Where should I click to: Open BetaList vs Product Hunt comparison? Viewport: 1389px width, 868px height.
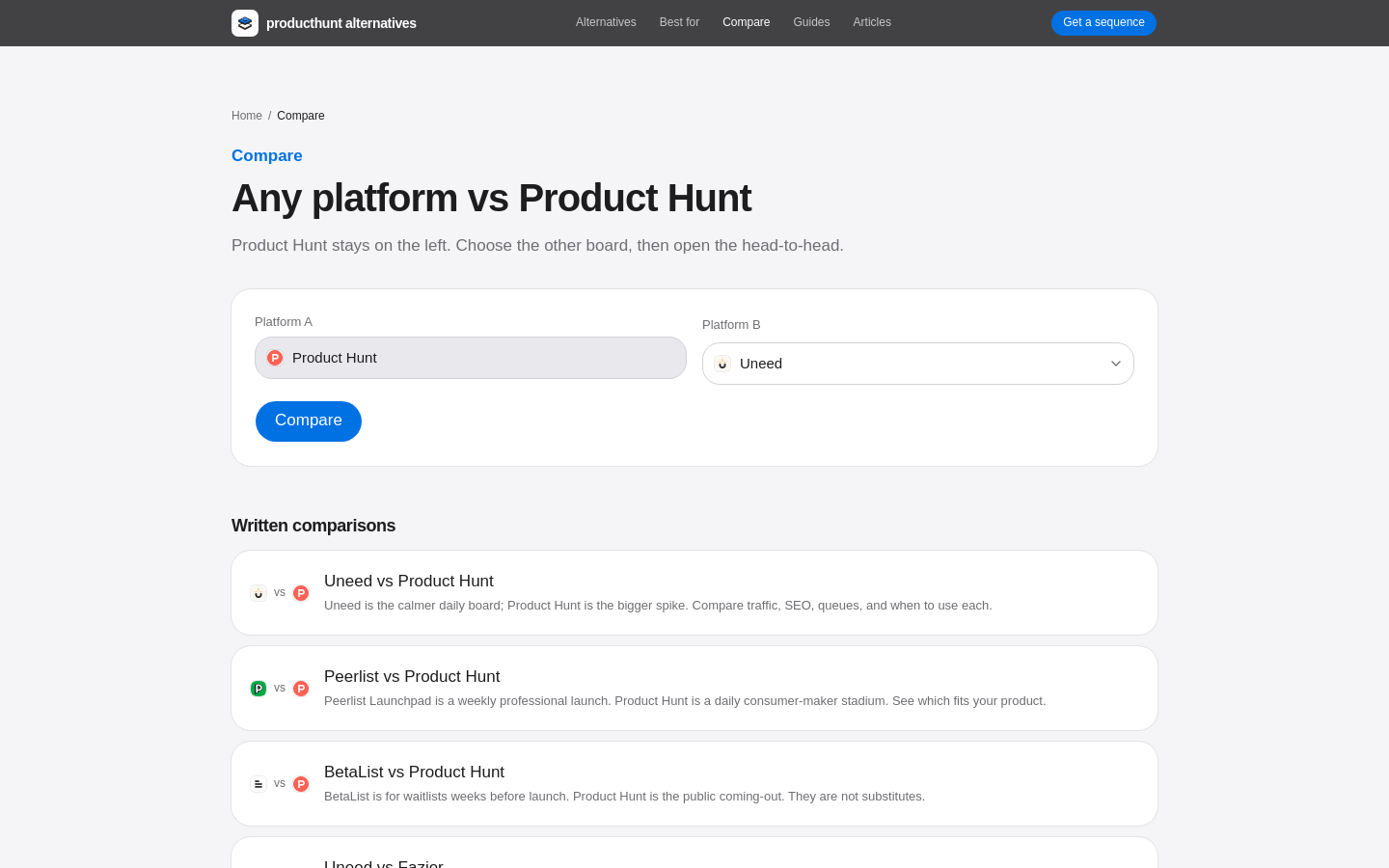(694, 784)
